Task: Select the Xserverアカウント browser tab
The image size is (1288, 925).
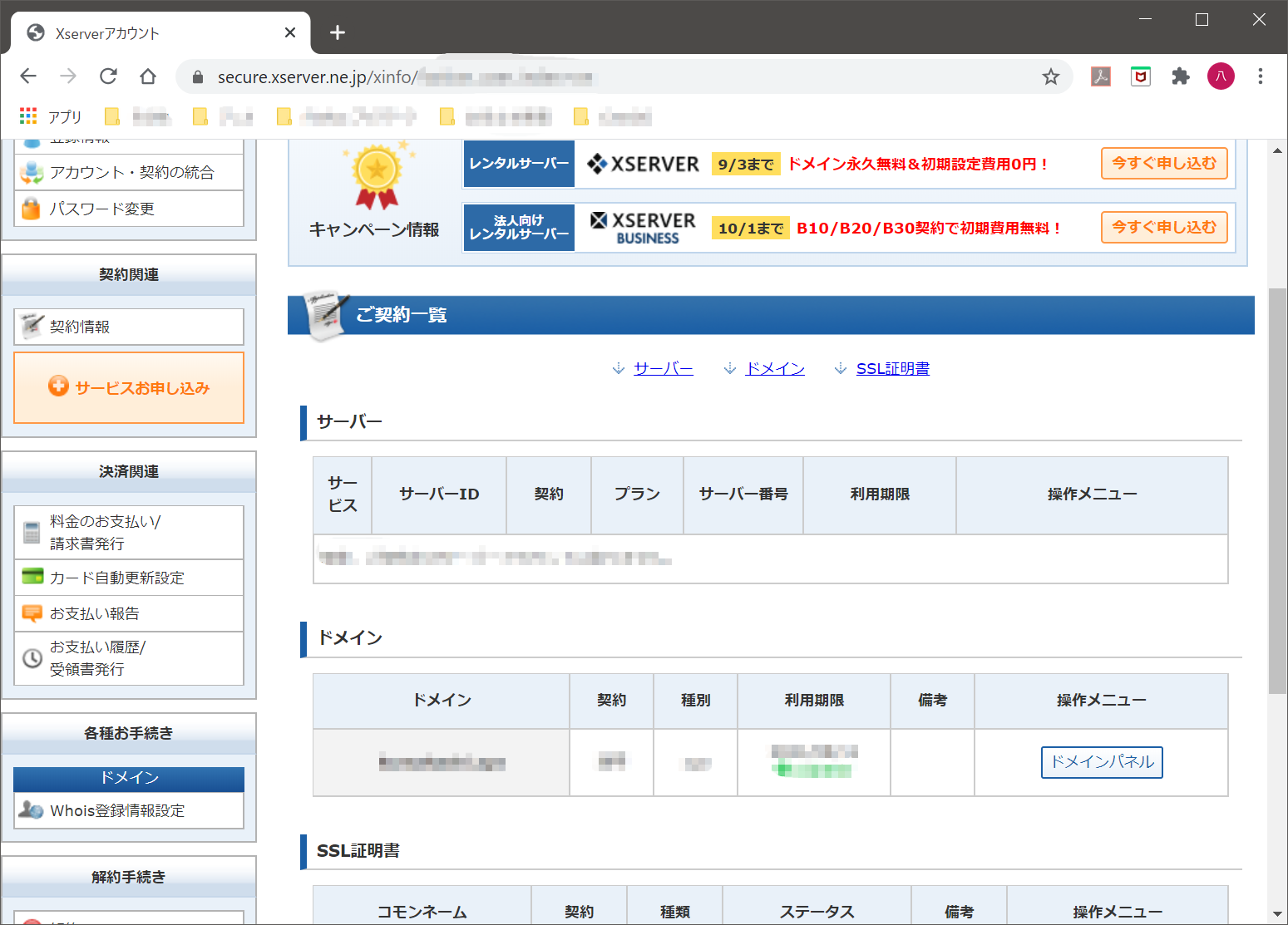Action: 160,33
